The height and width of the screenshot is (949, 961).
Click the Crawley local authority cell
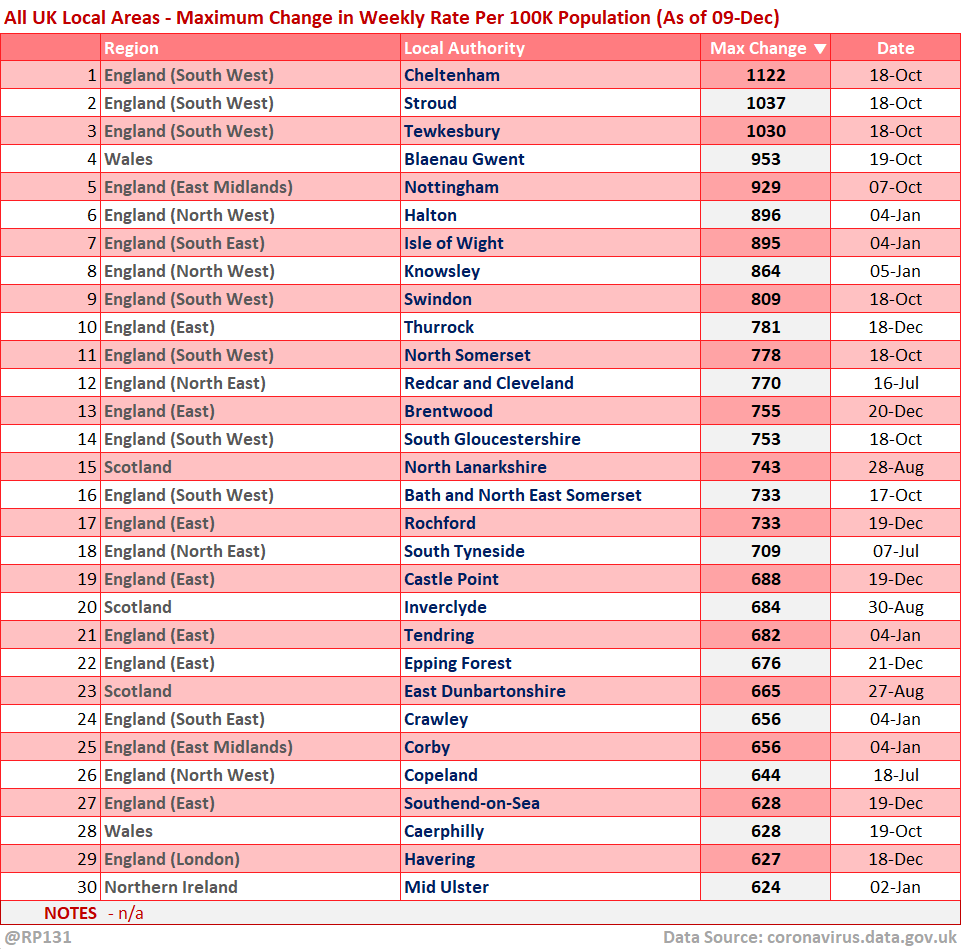click(550, 719)
